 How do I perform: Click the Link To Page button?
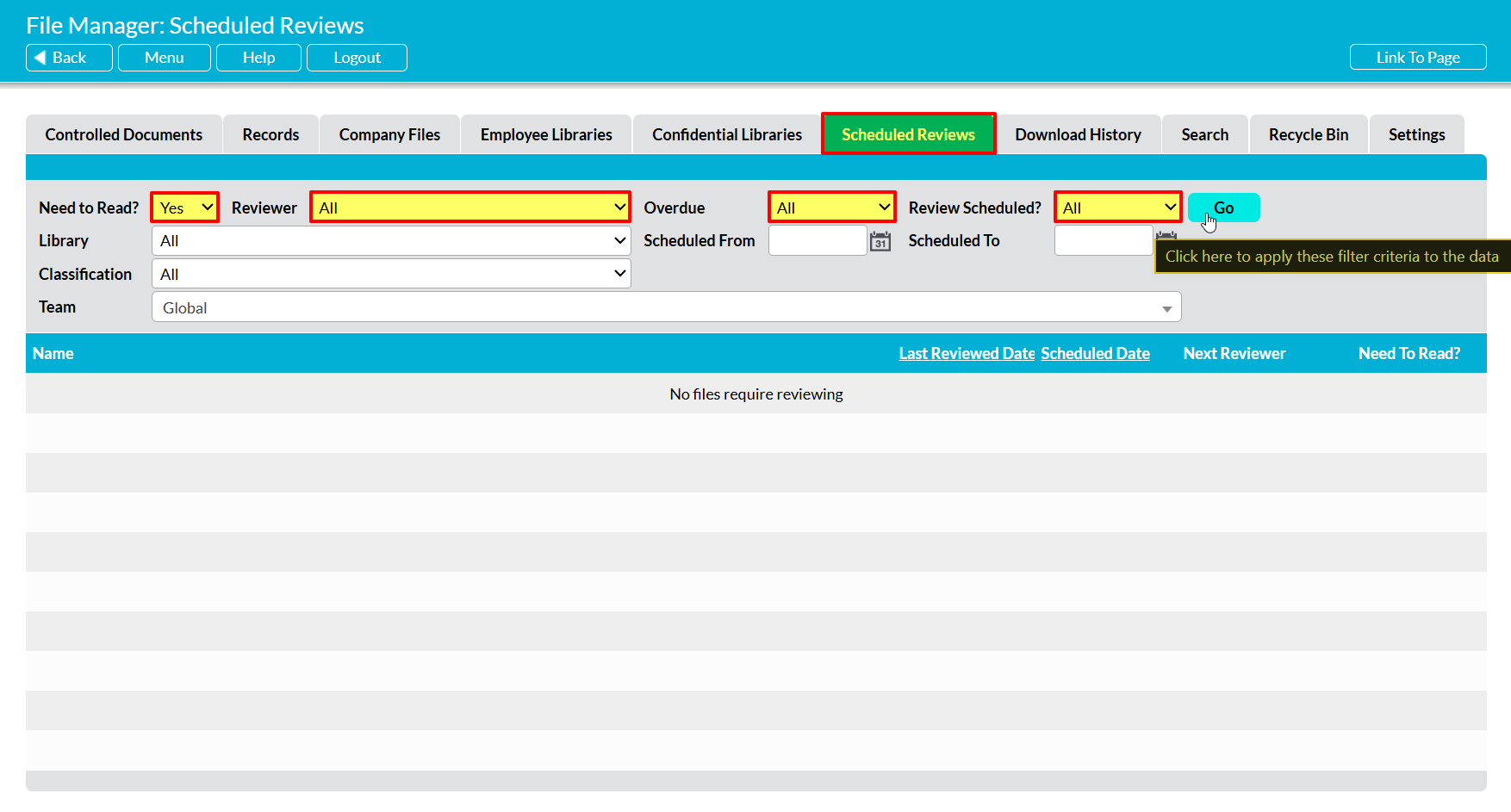click(x=1417, y=58)
